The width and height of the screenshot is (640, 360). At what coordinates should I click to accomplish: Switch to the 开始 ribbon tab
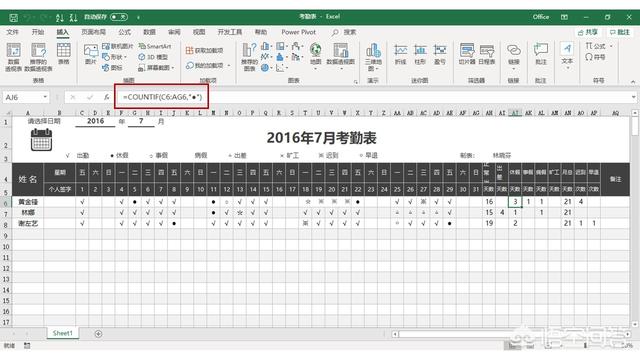[x=38, y=32]
